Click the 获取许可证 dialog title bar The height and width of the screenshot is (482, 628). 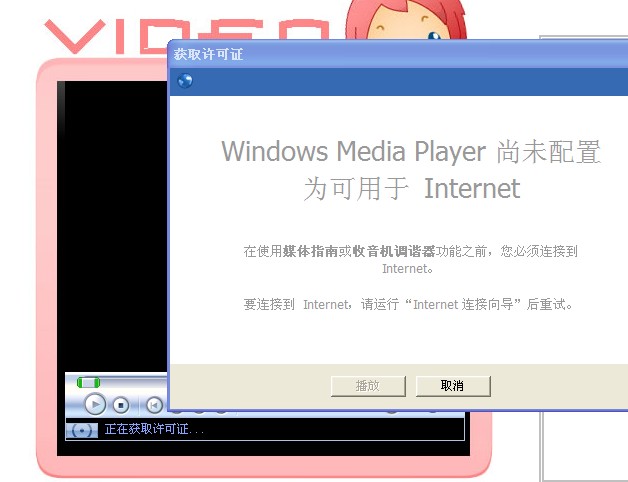398,54
